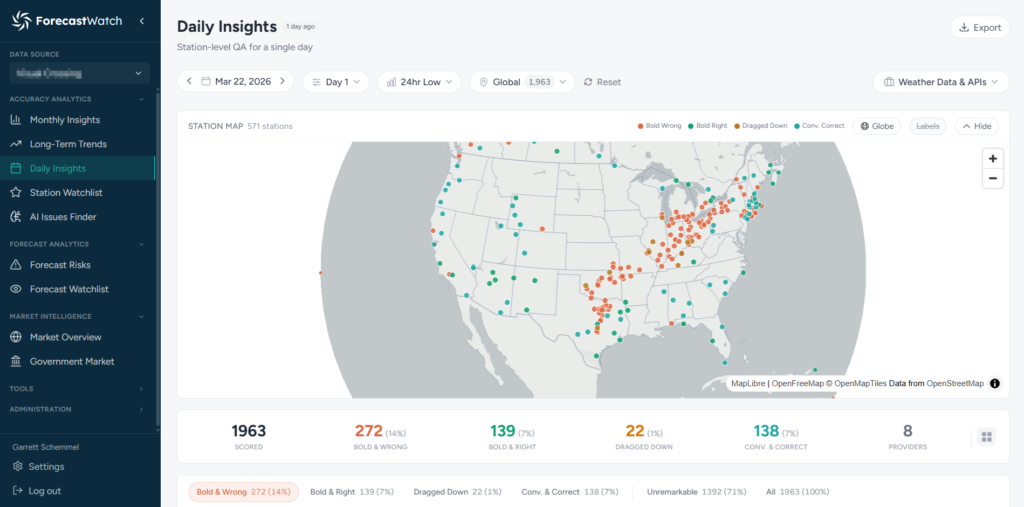Expand the Tools section

(142, 389)
